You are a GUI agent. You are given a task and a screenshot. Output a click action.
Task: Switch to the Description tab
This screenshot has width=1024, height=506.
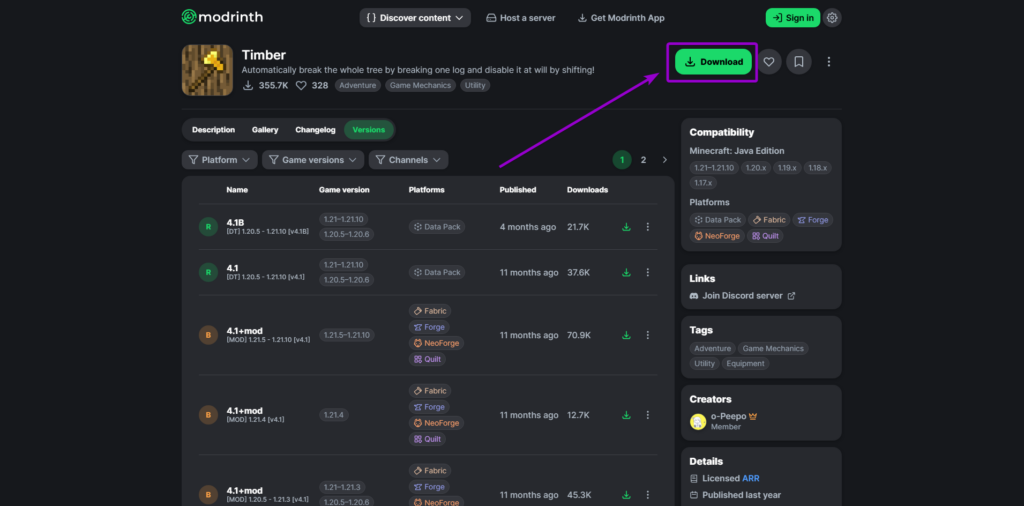pyautogui.click(x=213, y=130)
